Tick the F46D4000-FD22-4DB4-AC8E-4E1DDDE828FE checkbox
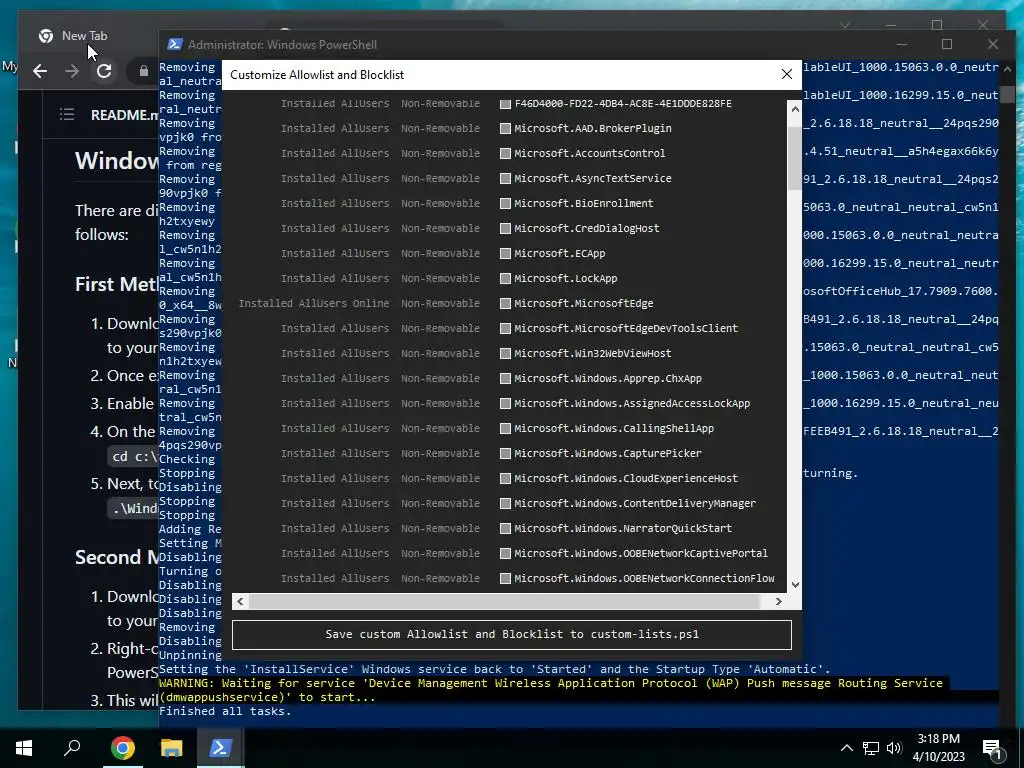 pos(505,104)
